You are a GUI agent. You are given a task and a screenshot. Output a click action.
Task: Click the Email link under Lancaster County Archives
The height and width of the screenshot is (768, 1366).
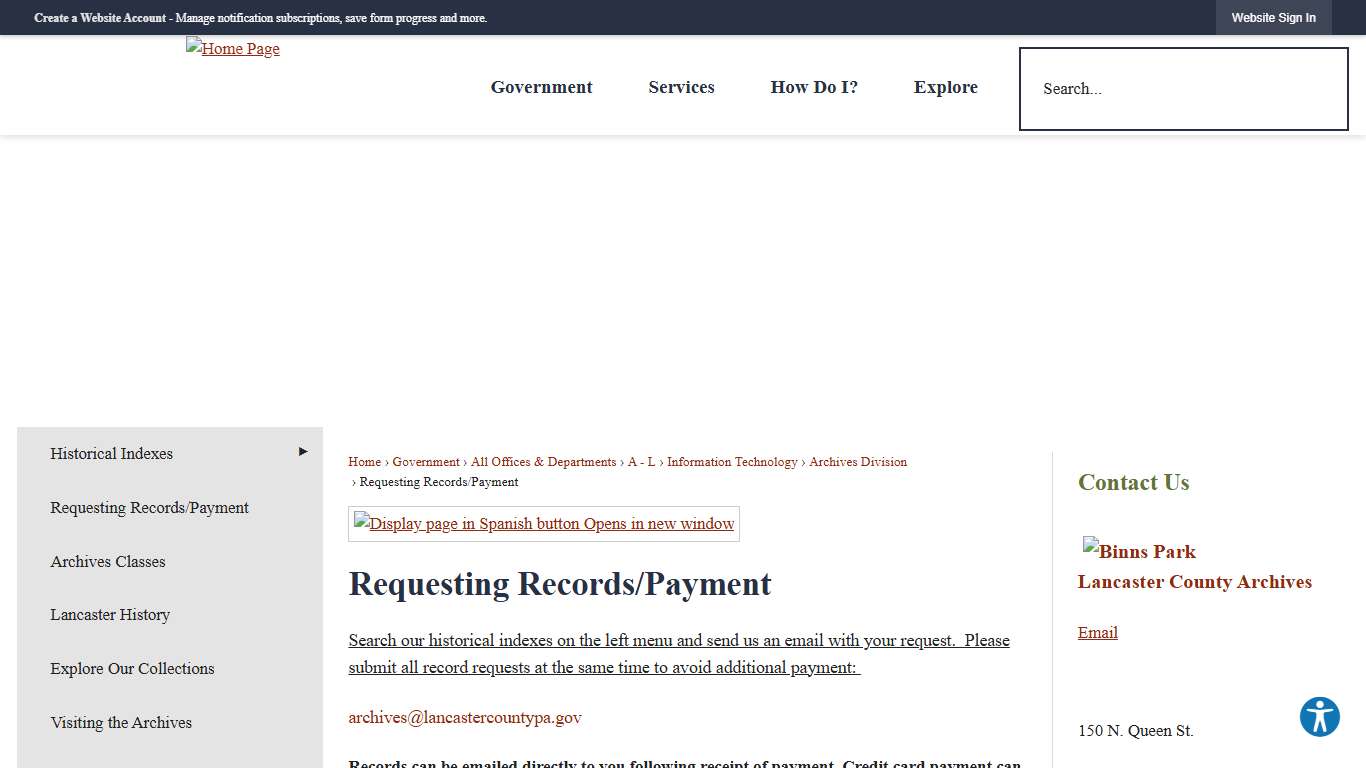click(1097, 632)
